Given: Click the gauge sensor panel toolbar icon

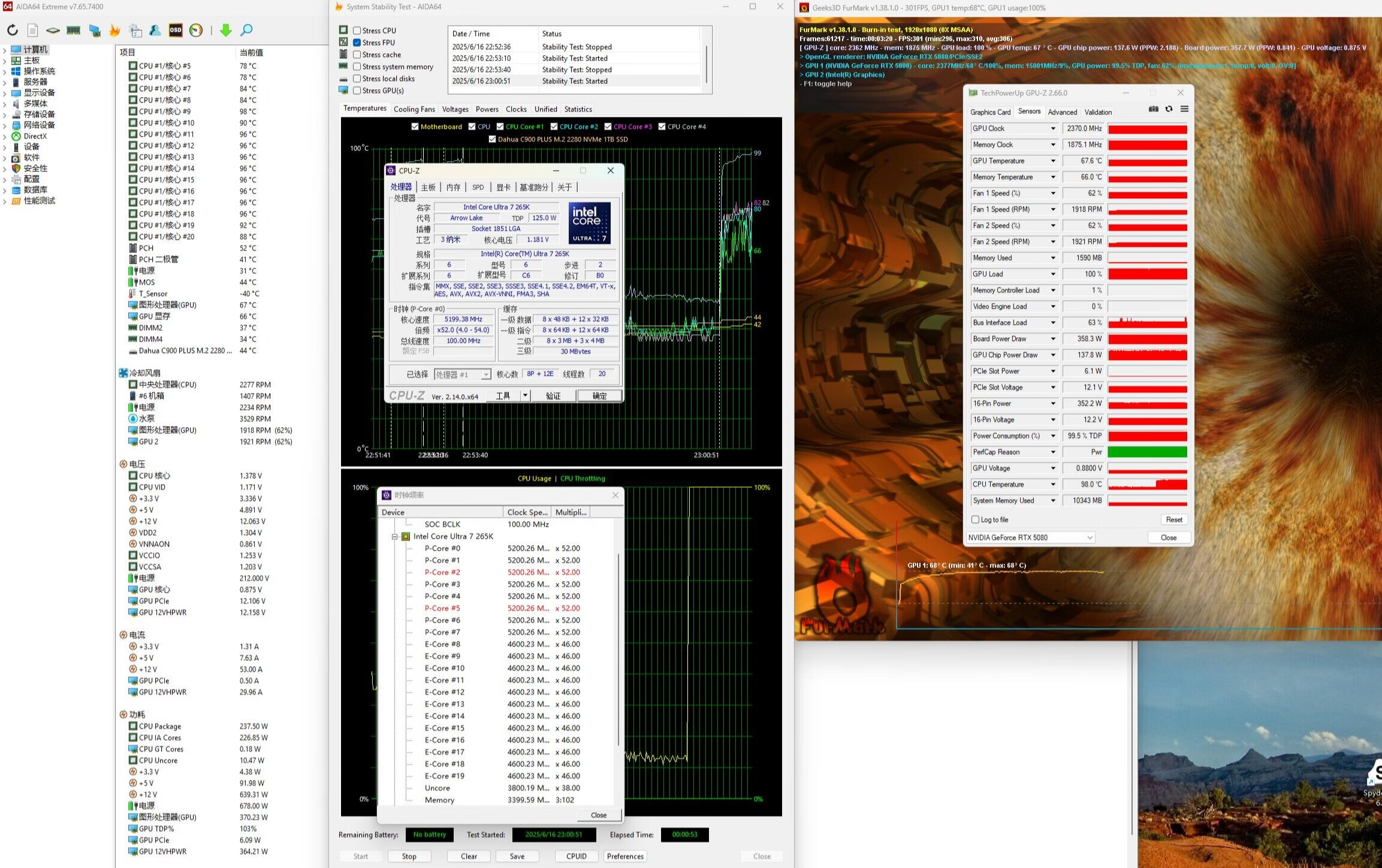Looking at the screenshot, I should (x=196, y=30).
